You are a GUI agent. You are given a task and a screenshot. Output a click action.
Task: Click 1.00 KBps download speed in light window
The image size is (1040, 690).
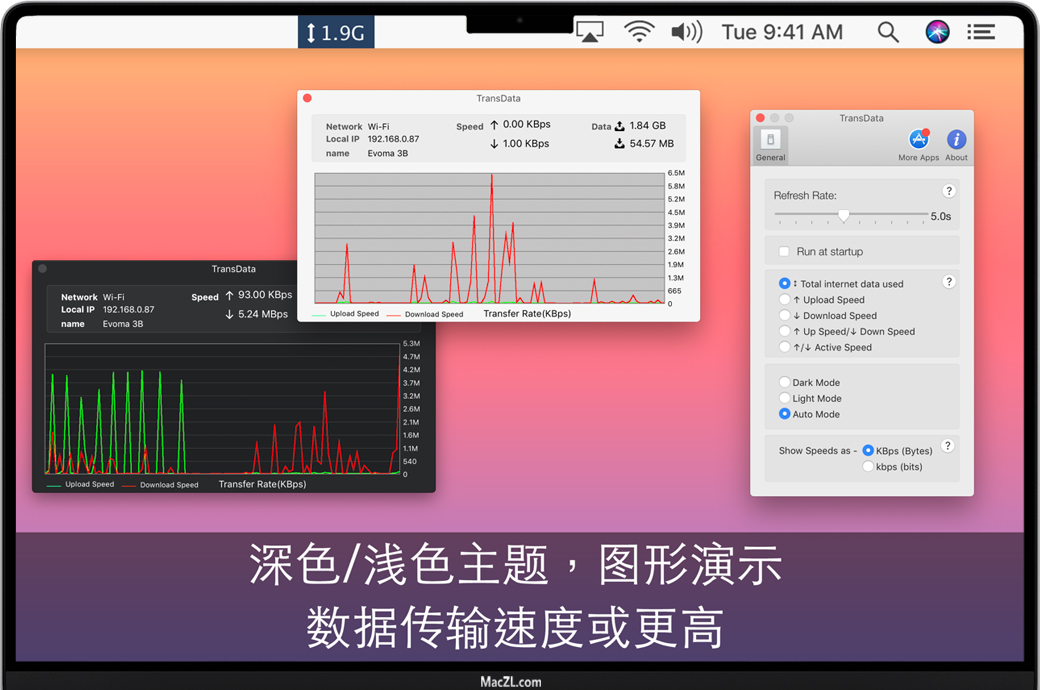pos(526,143)
